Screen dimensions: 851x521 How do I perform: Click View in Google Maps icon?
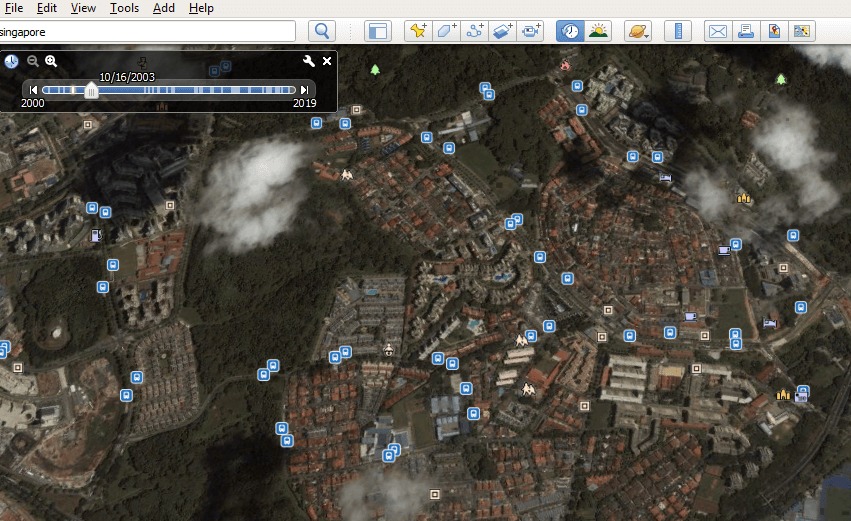click(802, 31)
